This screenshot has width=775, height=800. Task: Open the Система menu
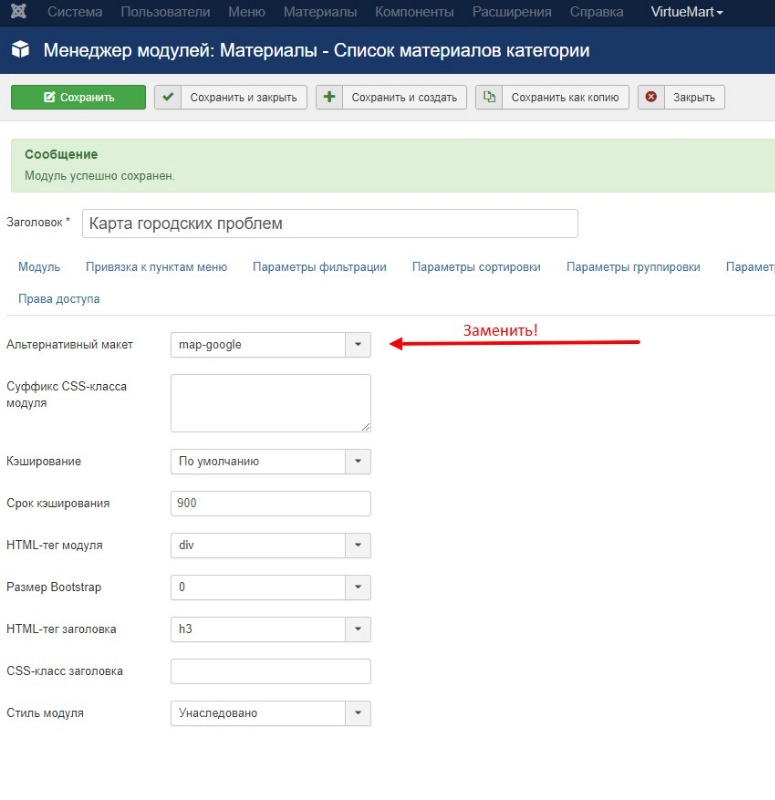click(75, 12)
